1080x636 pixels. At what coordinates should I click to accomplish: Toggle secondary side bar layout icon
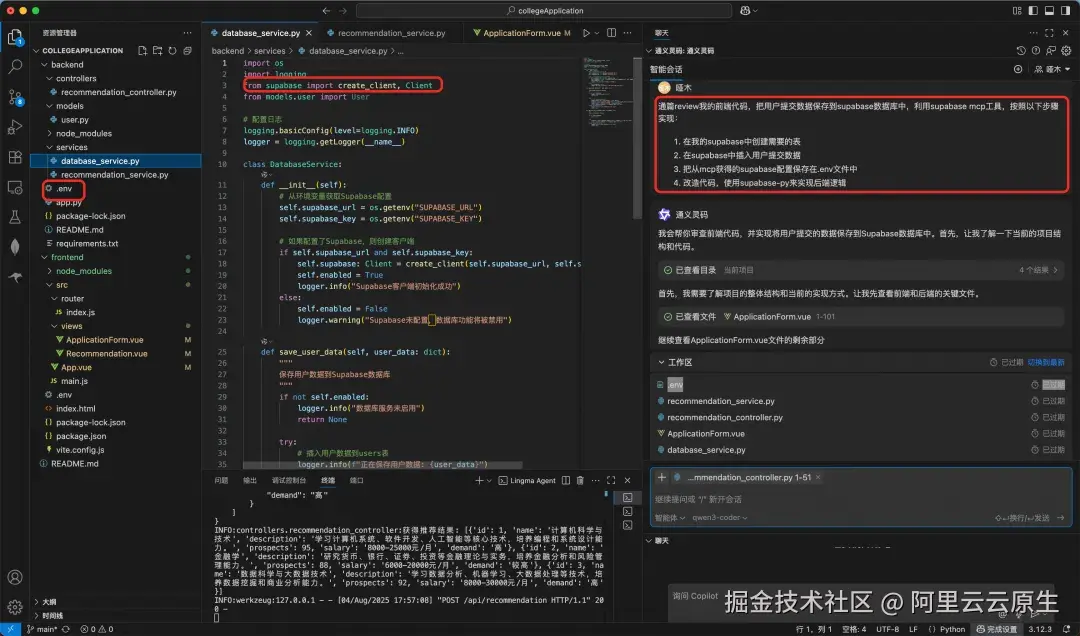tap(1066, 10)
